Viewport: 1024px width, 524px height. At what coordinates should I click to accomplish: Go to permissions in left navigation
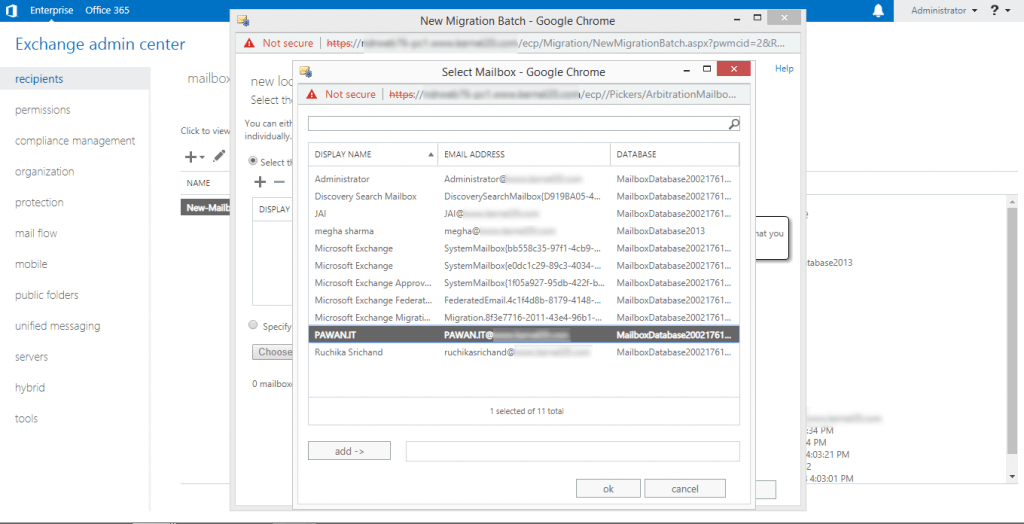(42, 110)
